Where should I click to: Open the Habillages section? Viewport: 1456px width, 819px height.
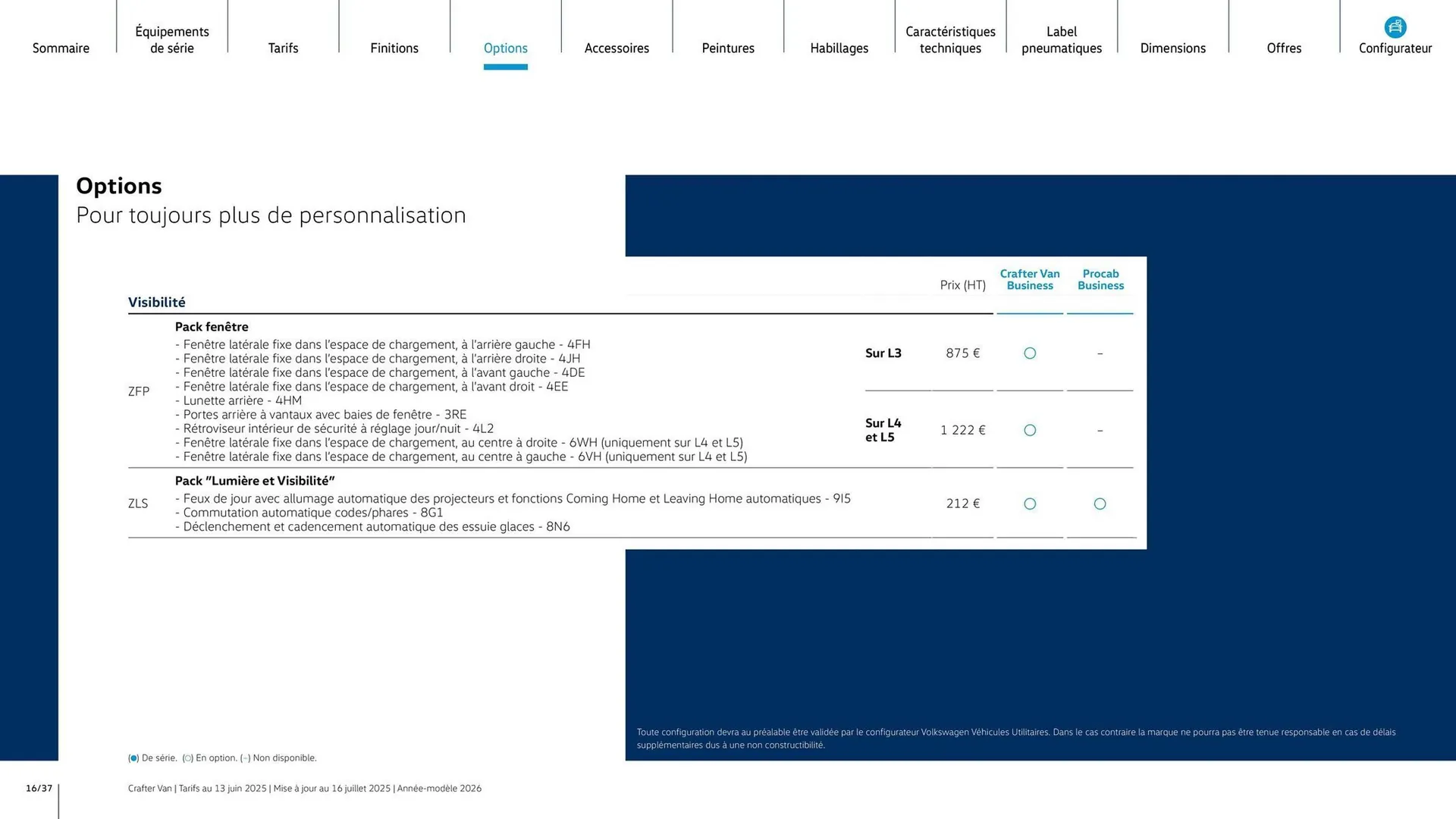pyautogui.click(x=839, y=48)
